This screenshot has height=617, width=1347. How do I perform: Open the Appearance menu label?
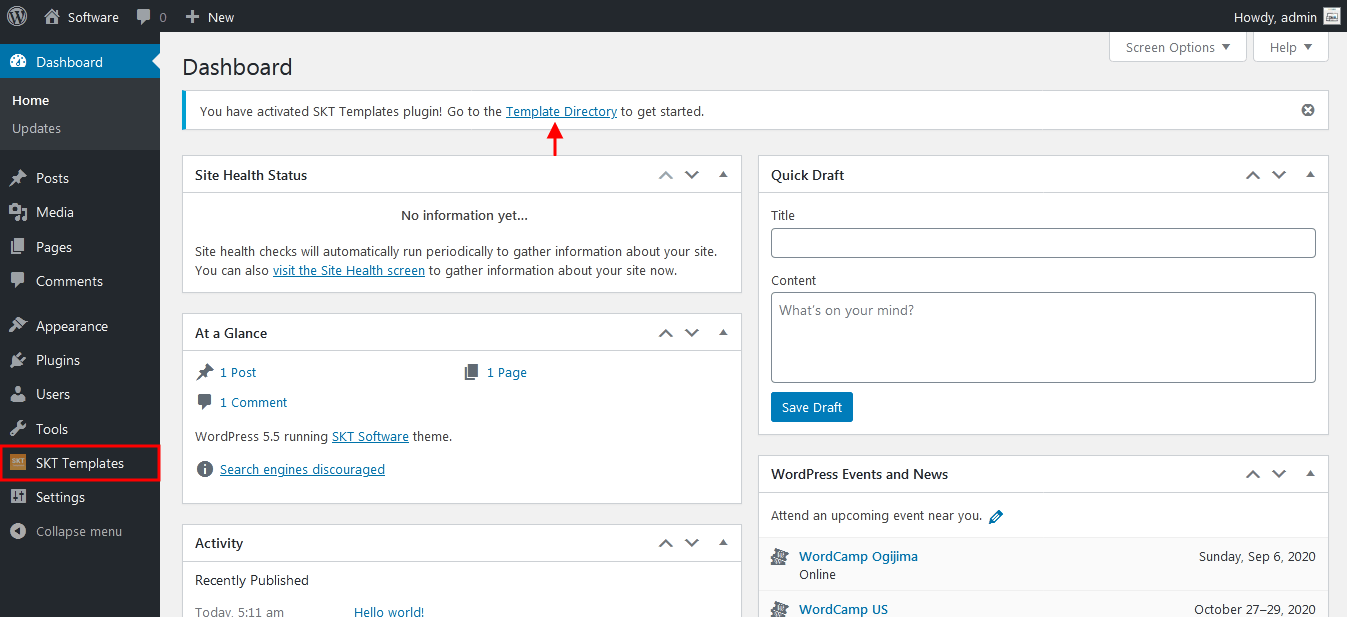click(x=72, y=326)
